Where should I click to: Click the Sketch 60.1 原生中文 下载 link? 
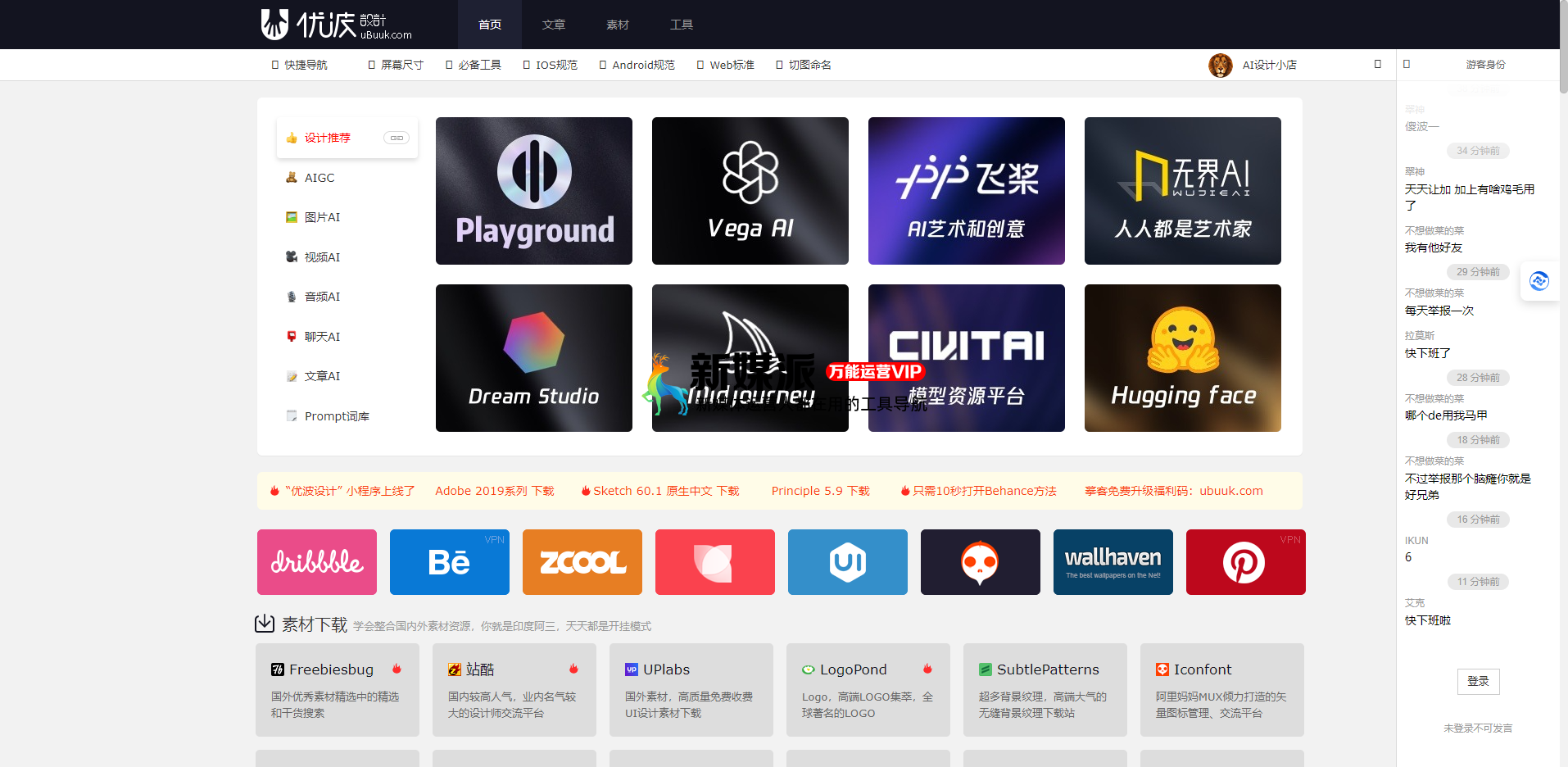click(x=660, y=491)
